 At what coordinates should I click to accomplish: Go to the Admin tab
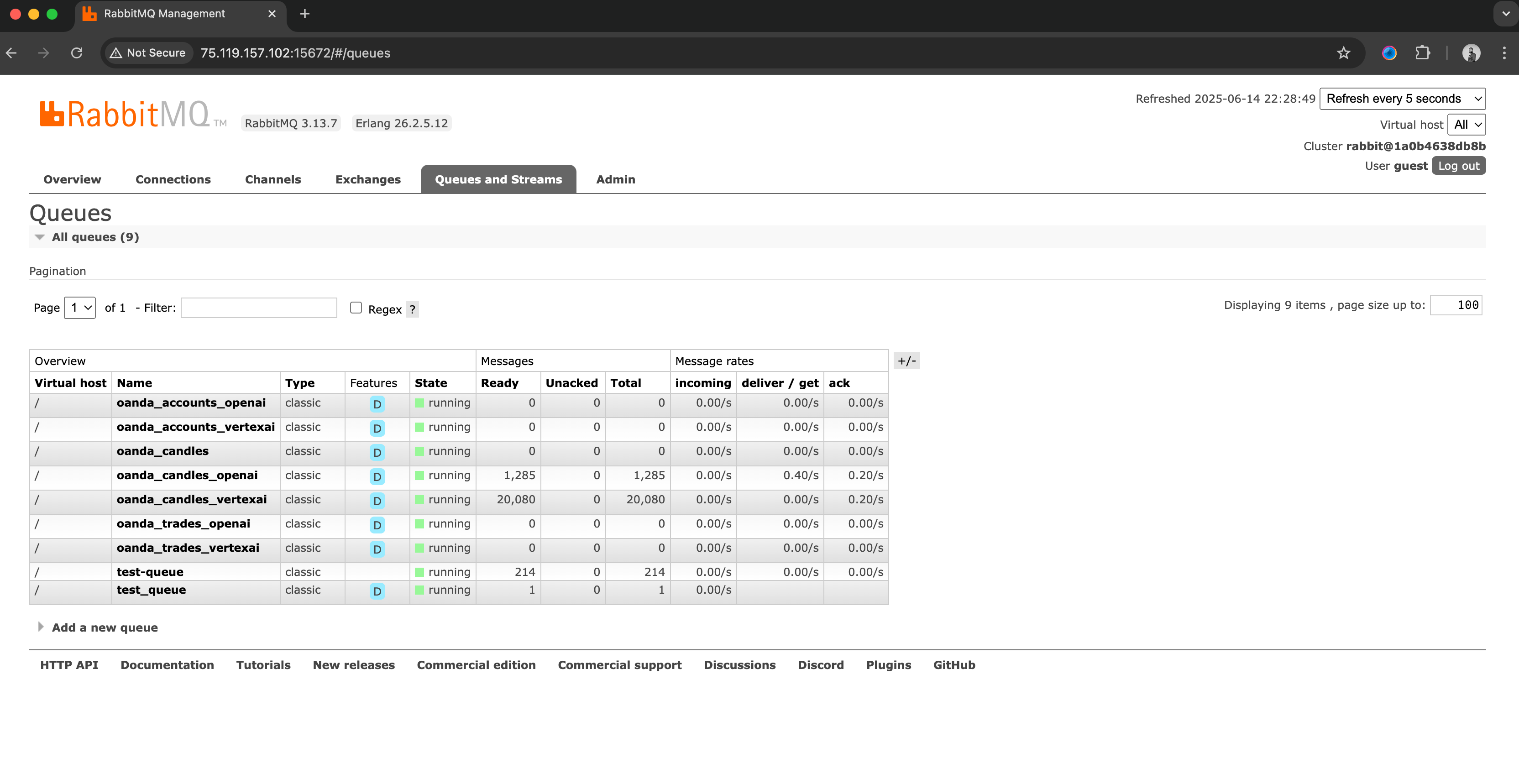click(x=615, y=179)
